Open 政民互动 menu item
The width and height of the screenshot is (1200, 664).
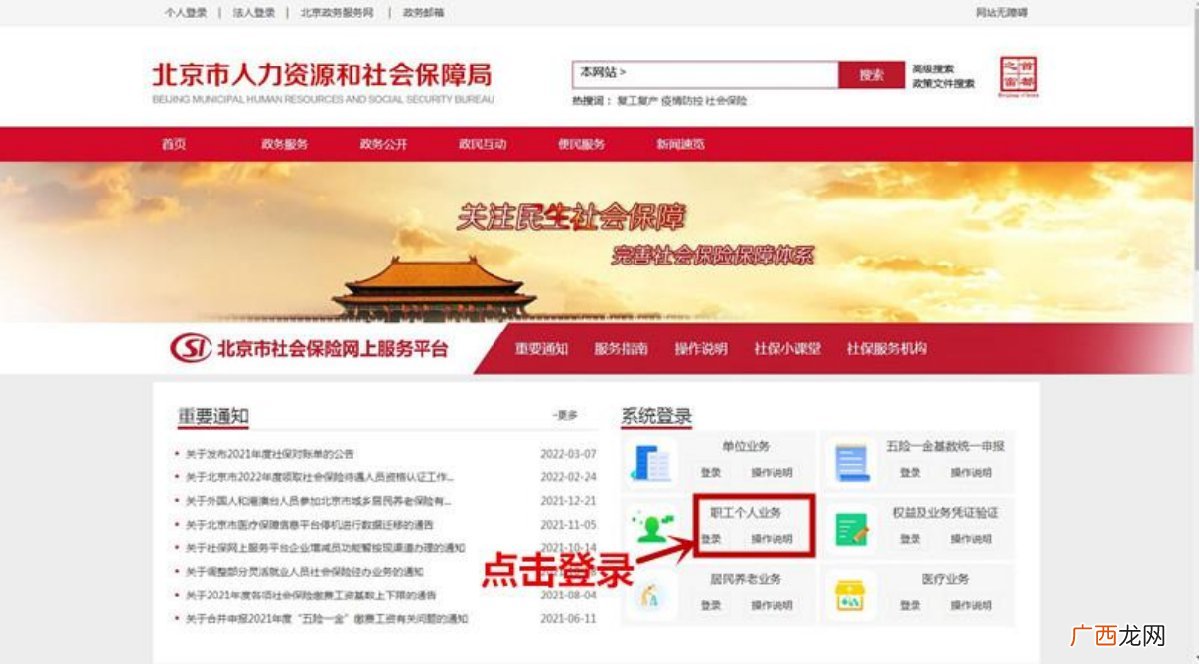[x=483, y=144]
